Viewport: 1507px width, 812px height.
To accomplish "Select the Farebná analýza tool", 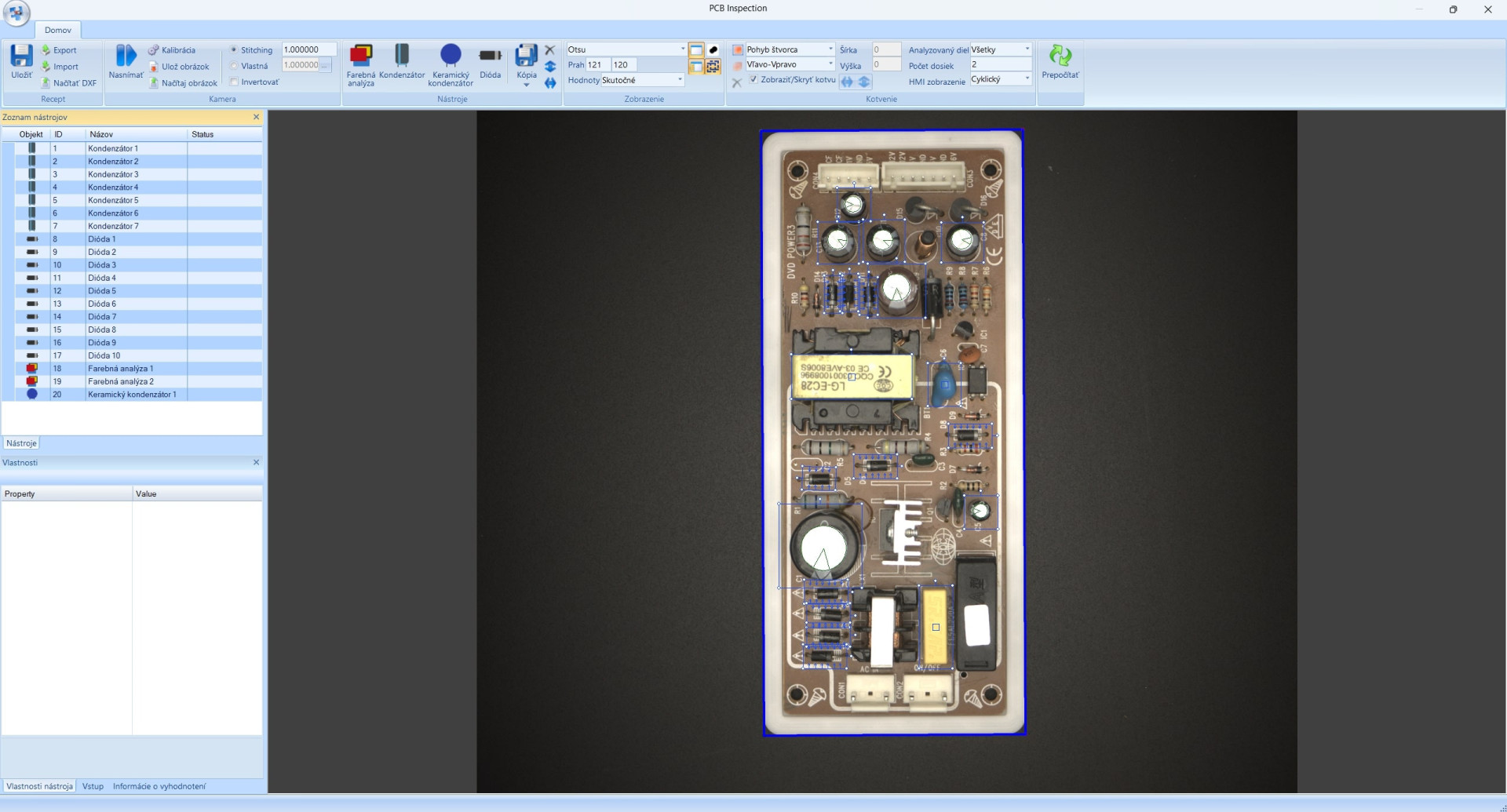I will 360,56.
